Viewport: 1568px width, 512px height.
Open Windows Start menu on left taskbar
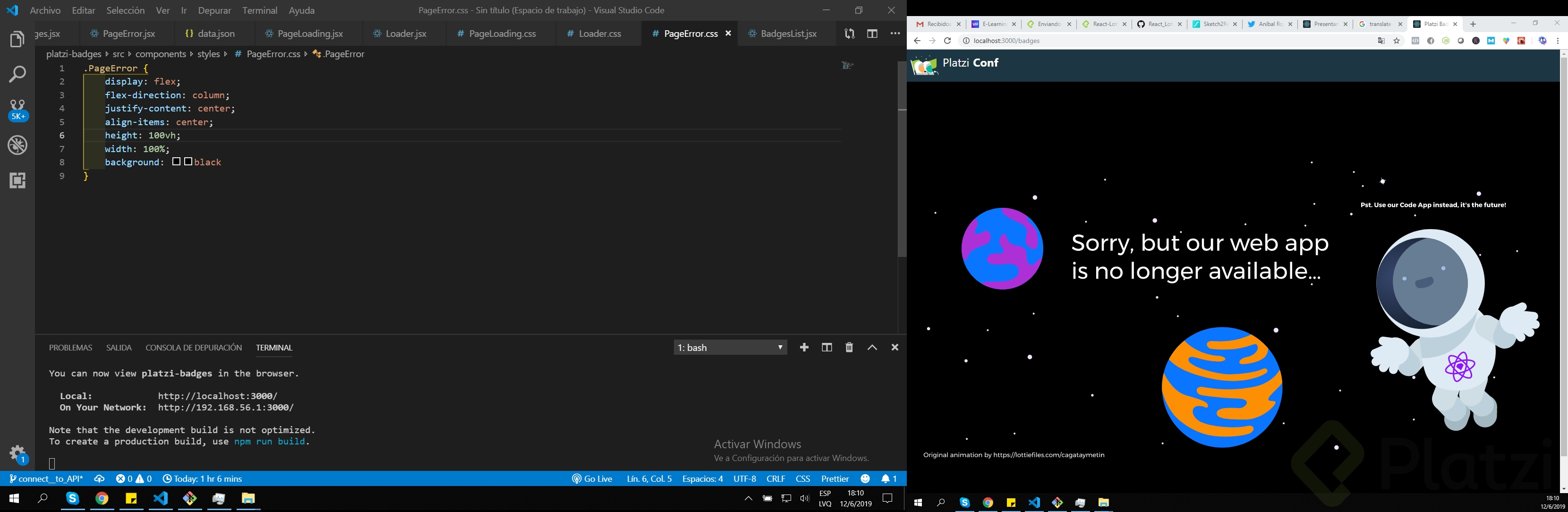click(x=14, y=499)
